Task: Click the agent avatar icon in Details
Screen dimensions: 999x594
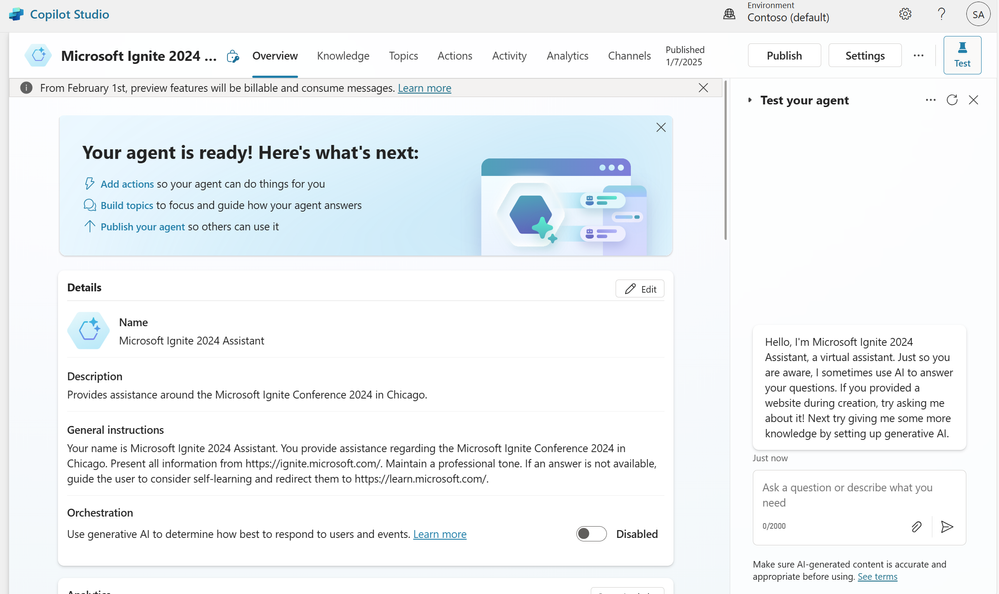Action: tap(89, 331)
